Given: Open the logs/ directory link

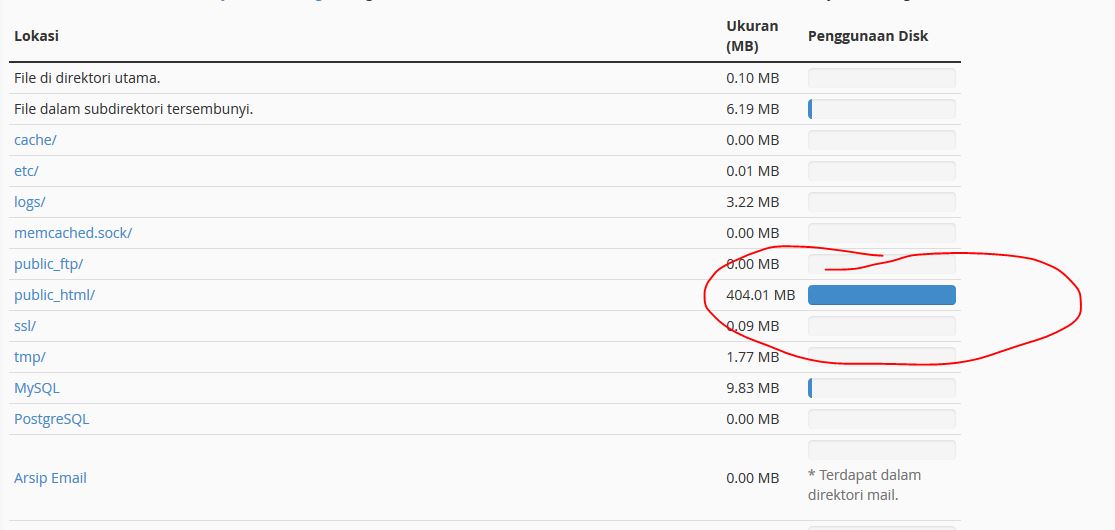Looking at the screenshot, I should [30, 202].
